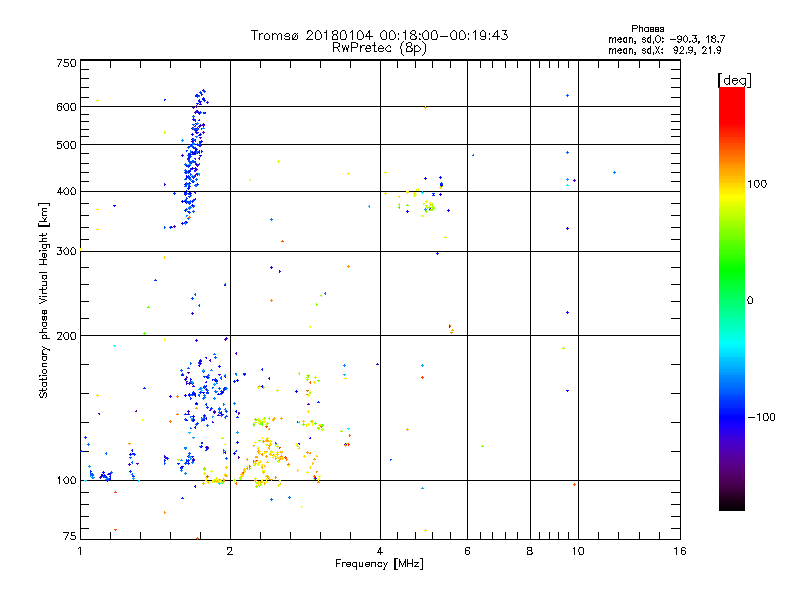Click the '[deg]' colorbar label
Viewport: 800px width, 600px height.
(x=734, y=80)
